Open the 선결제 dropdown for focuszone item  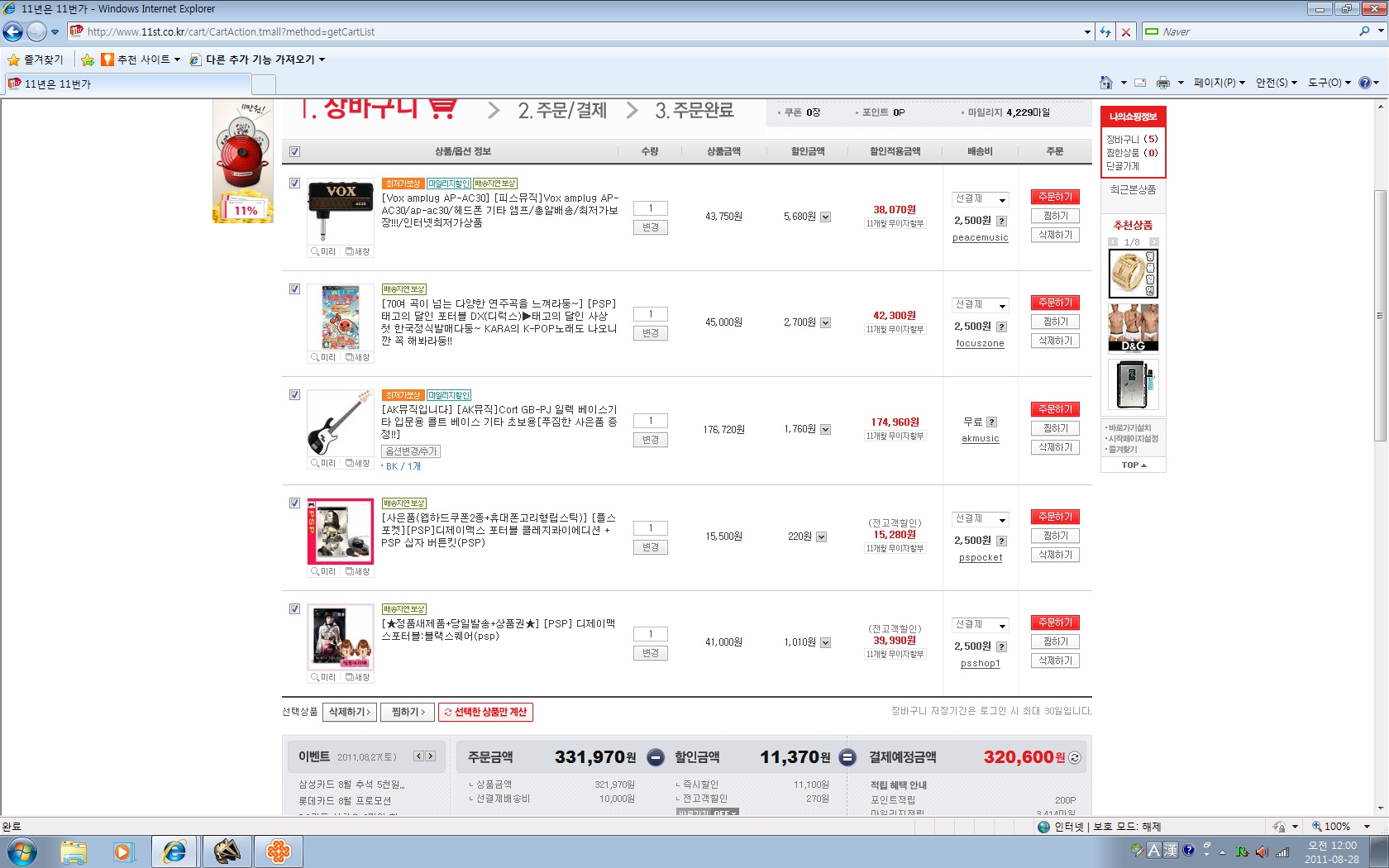click(x=981, y=305)
